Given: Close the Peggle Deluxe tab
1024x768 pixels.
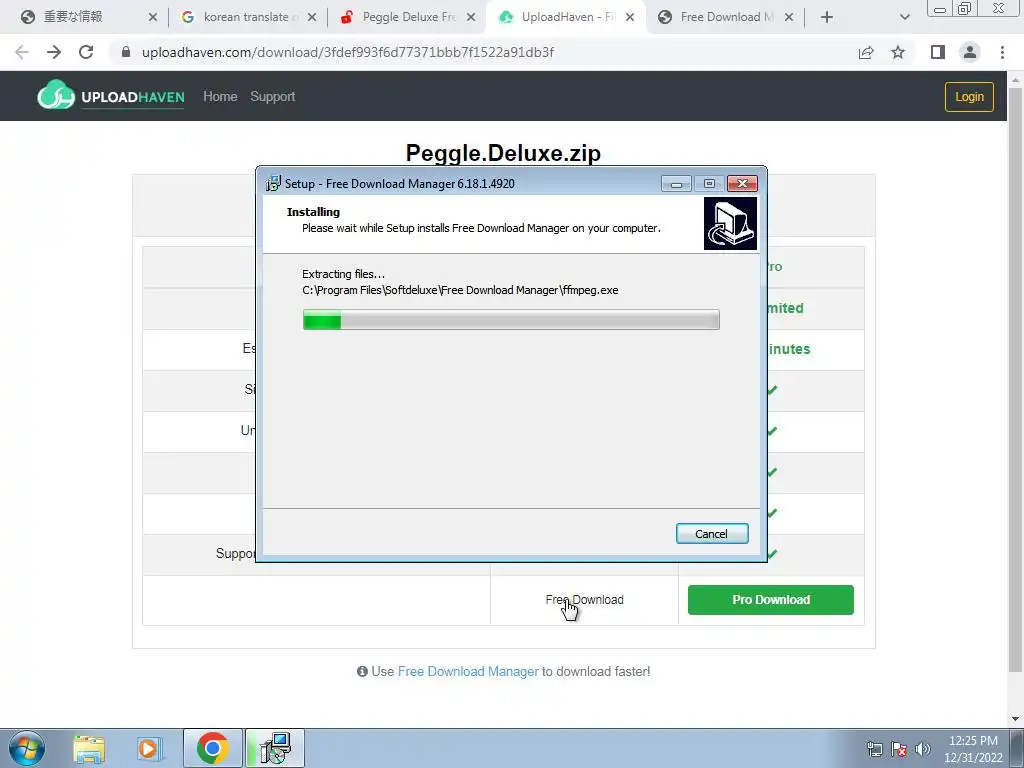Looking at the screenshot, I should pyautogui.click(x=471, y=17).
